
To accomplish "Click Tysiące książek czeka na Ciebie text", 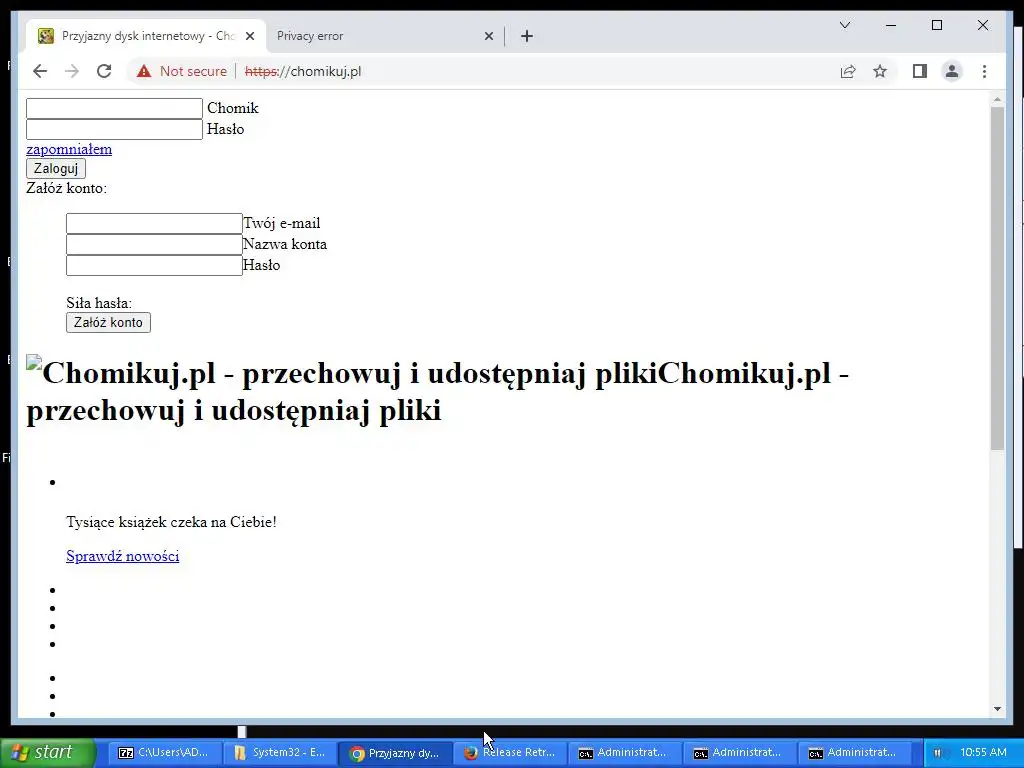I will (171, 522).
